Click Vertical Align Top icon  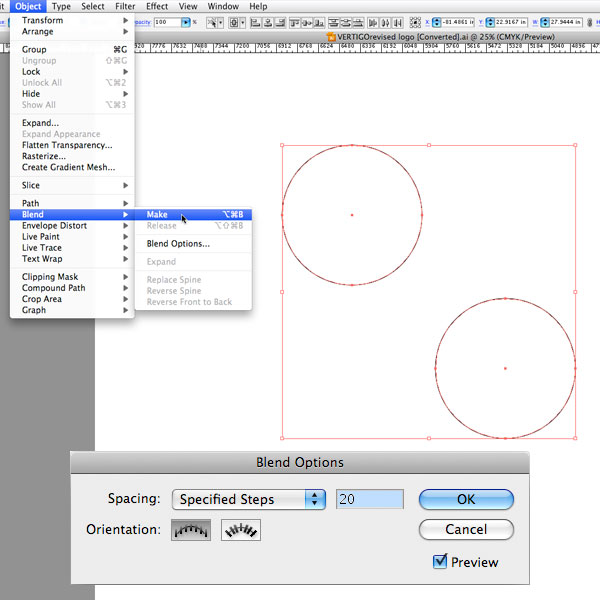(x=295, y=23)
